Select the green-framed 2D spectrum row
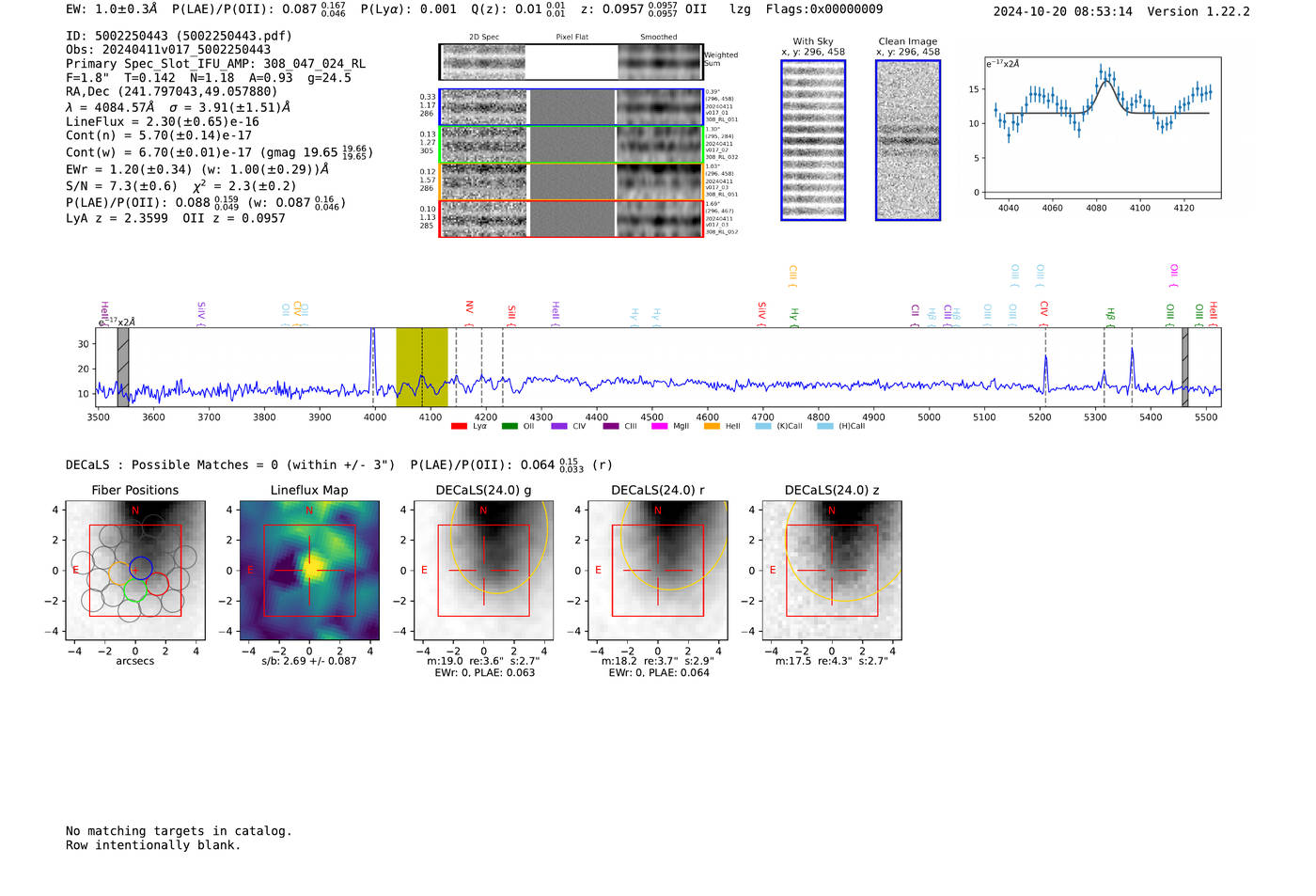Screen dimensions: 1316x896 click(x=571, y=145)
